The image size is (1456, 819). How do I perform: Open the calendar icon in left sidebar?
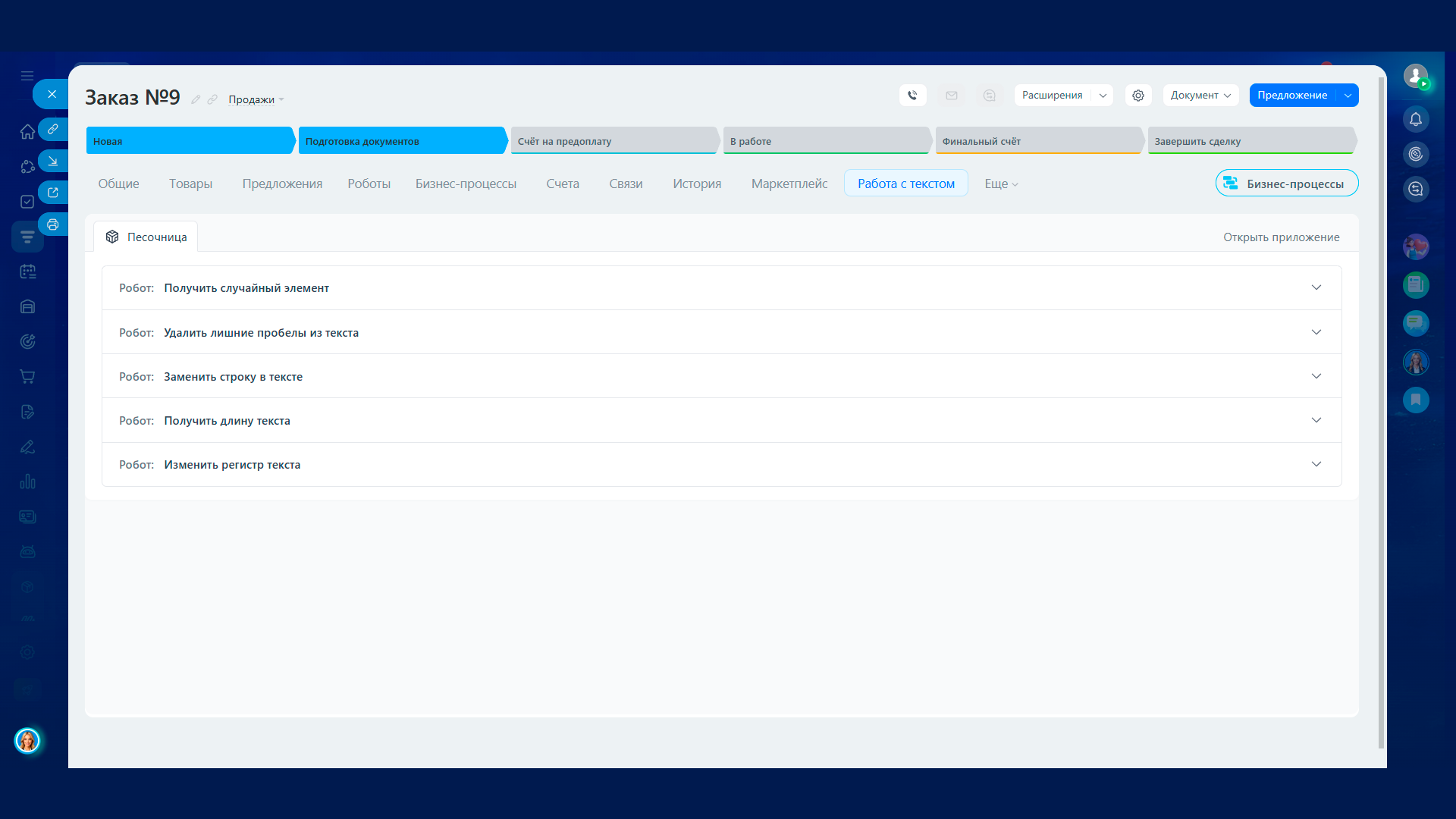pos(27,271)
